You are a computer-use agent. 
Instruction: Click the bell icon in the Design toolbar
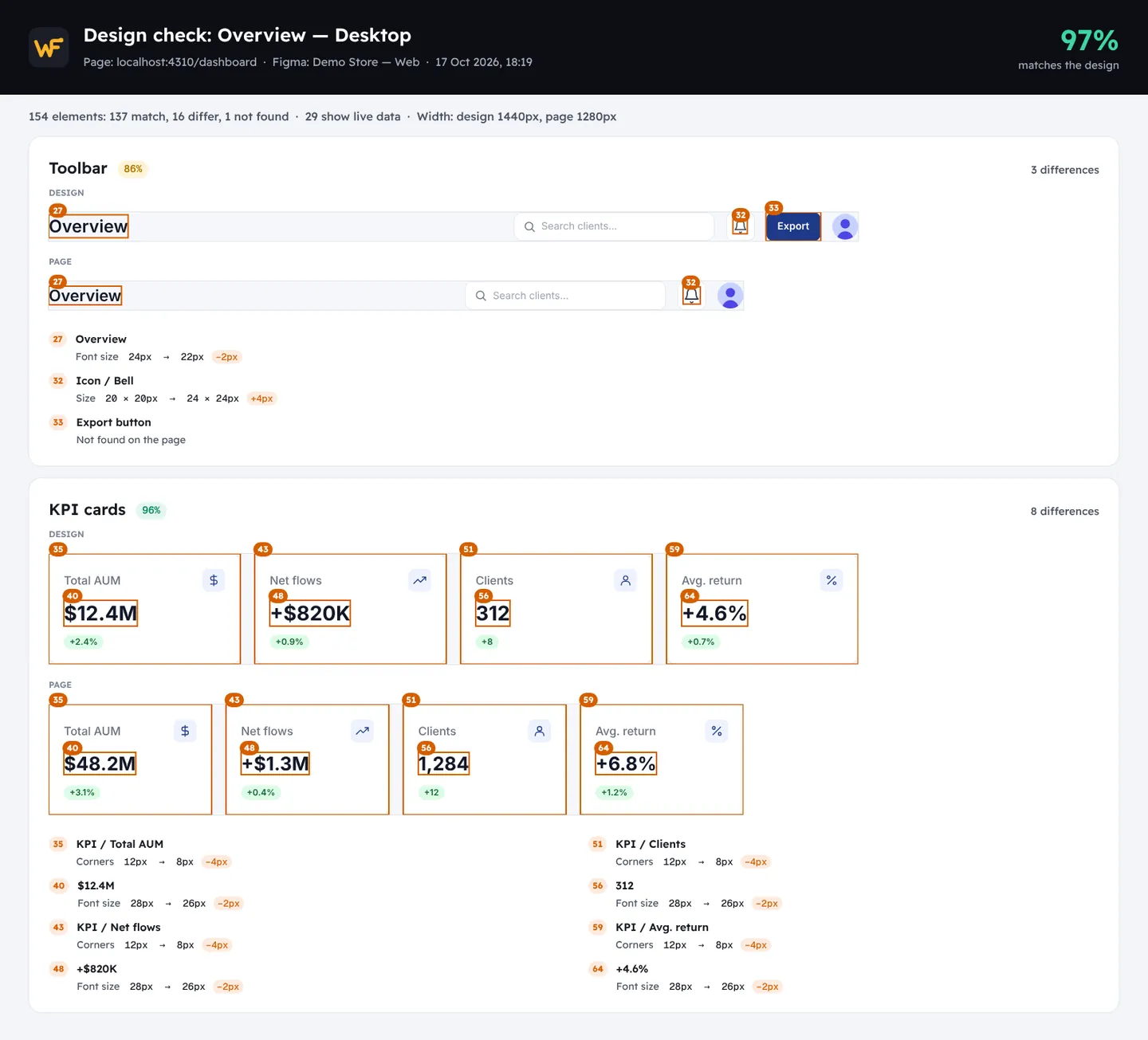741,226
